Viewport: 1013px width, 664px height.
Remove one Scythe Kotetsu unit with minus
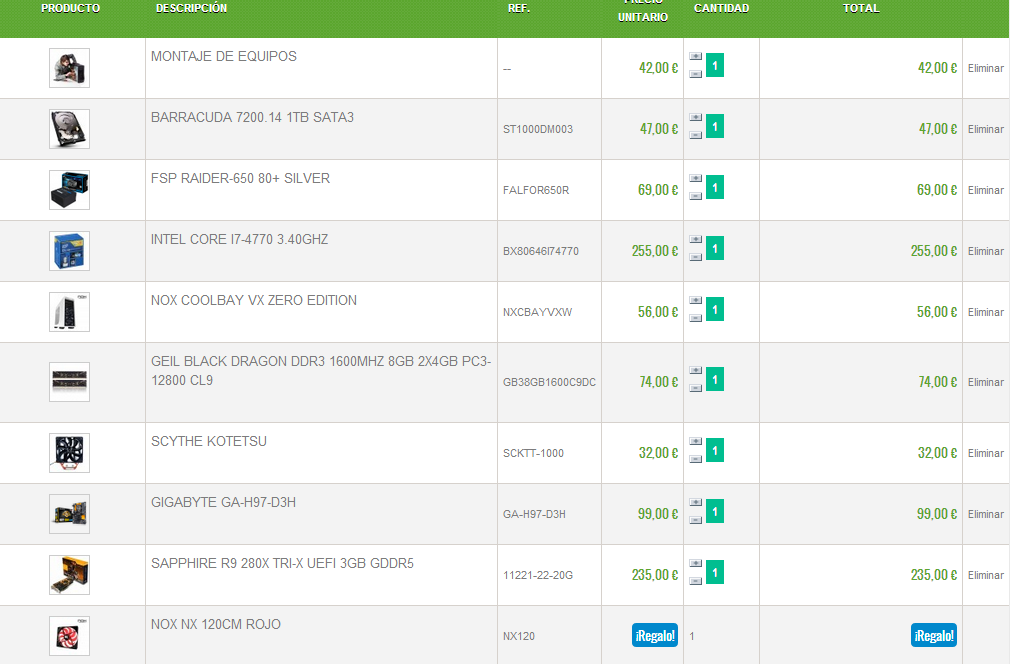click(695, 459)
